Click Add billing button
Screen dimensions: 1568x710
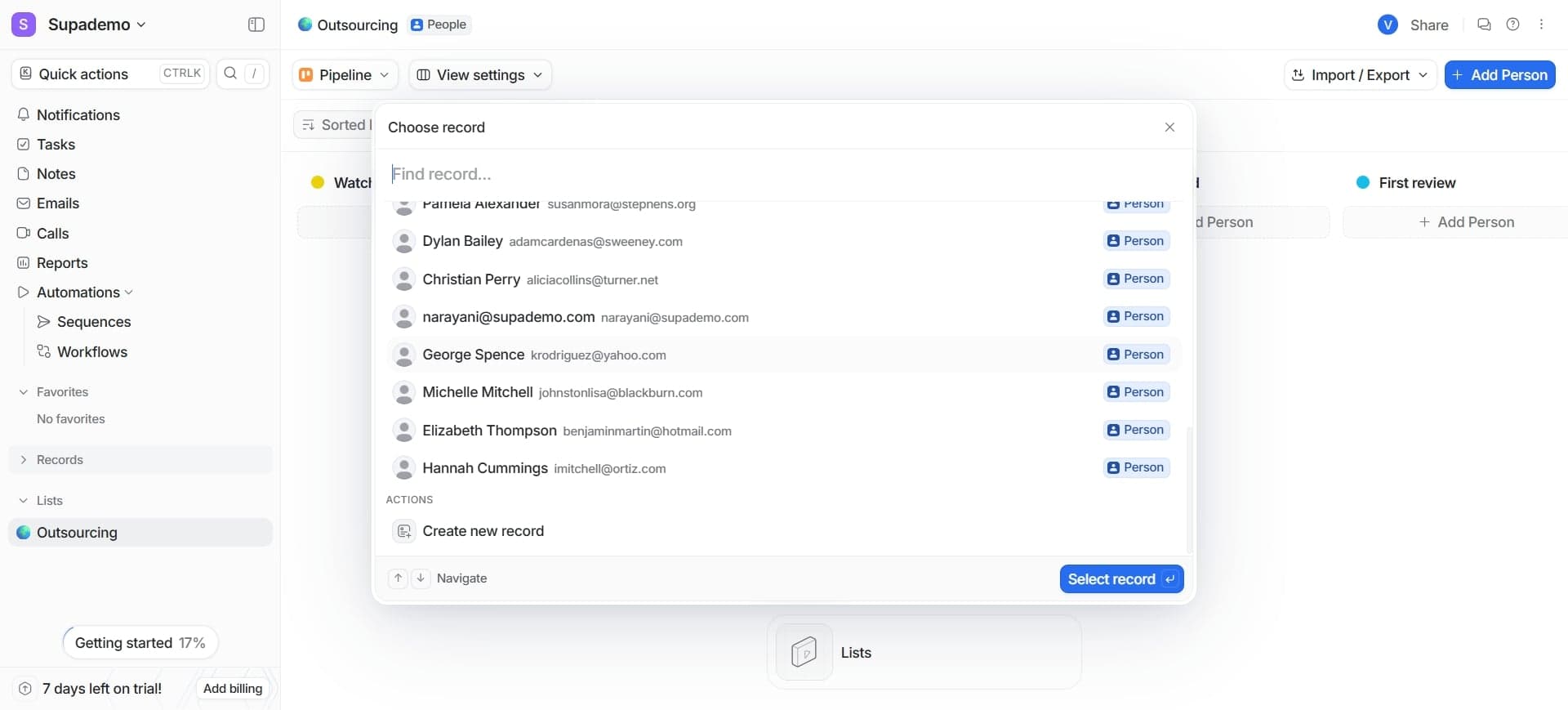(233, 688)
